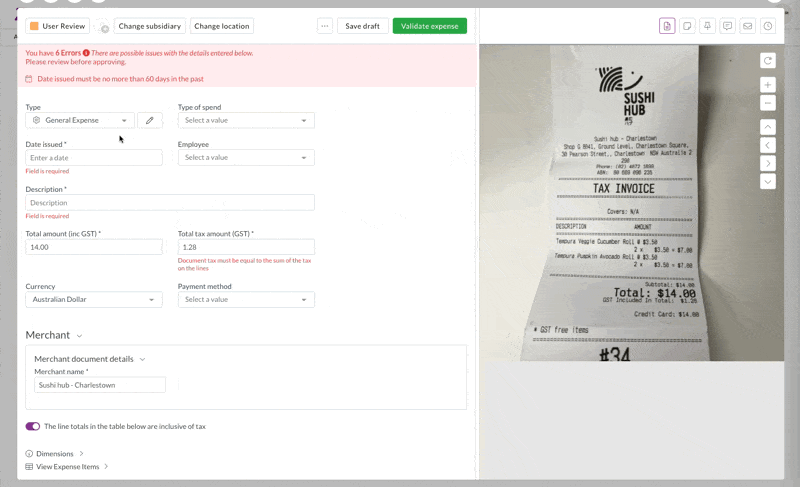Pan the receipt image down

767,182
